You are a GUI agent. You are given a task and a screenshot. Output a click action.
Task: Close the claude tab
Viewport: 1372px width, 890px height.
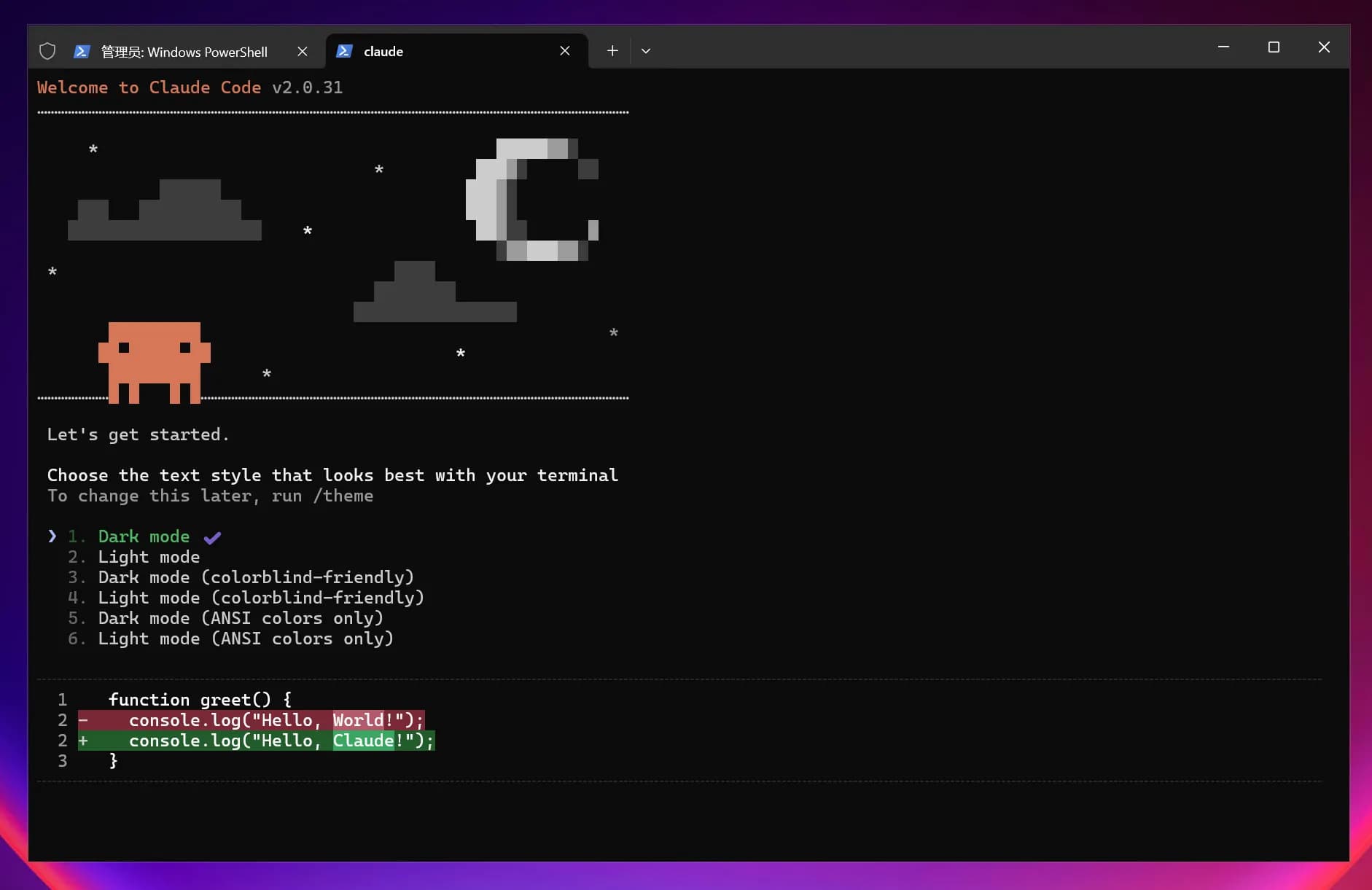click(x=565, y=51)
